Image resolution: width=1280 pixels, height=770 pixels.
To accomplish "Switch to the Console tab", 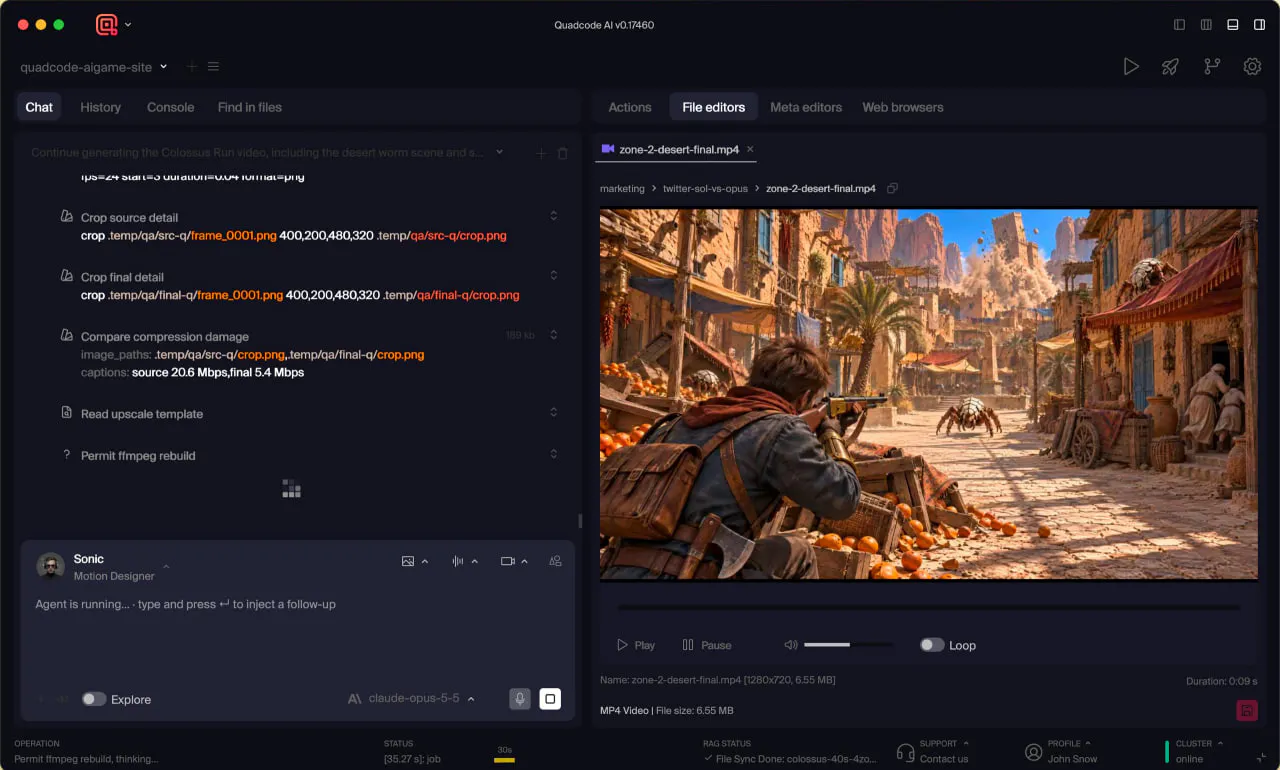I will click(x=170, y=107).
